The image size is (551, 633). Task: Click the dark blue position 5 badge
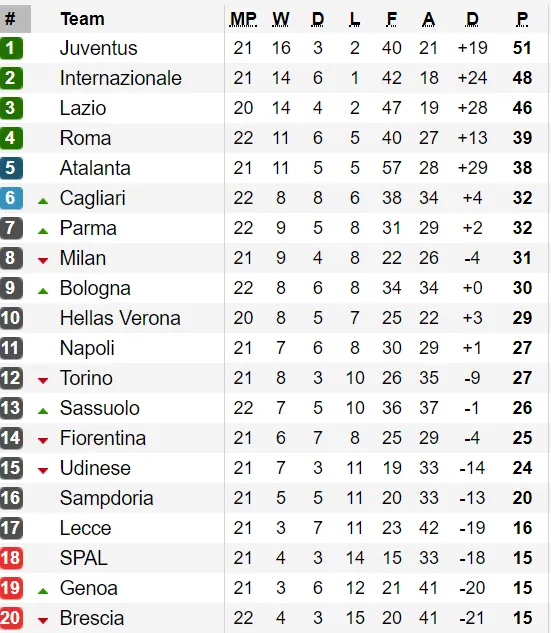pyautogui.click(x=11, y=168)
